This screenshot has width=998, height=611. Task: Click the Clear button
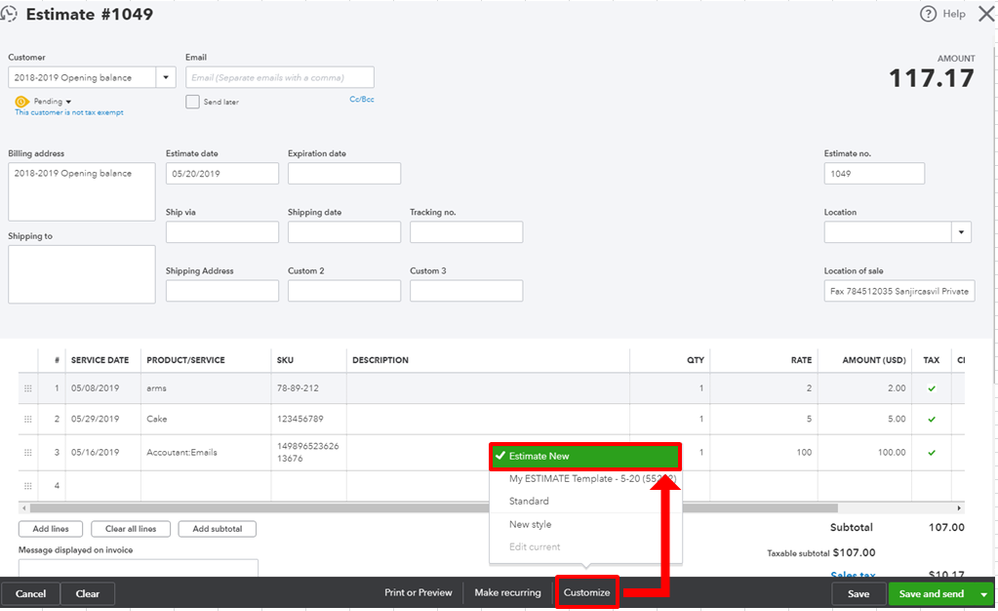point(88,594)
